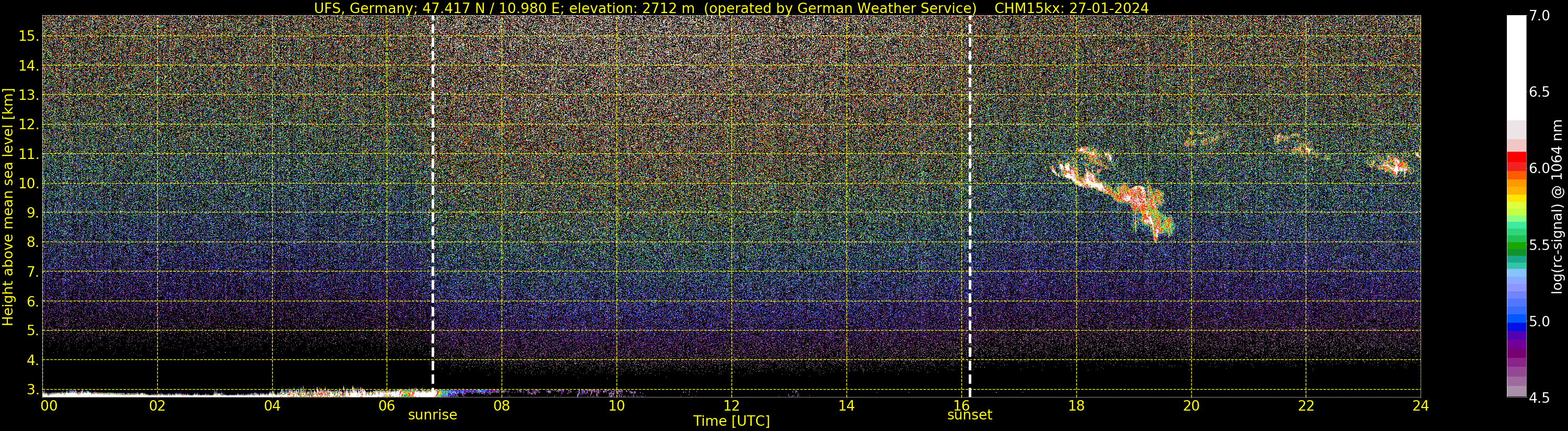Click the height tick label '15.'
1568x431 pixels.
(29, 36)
